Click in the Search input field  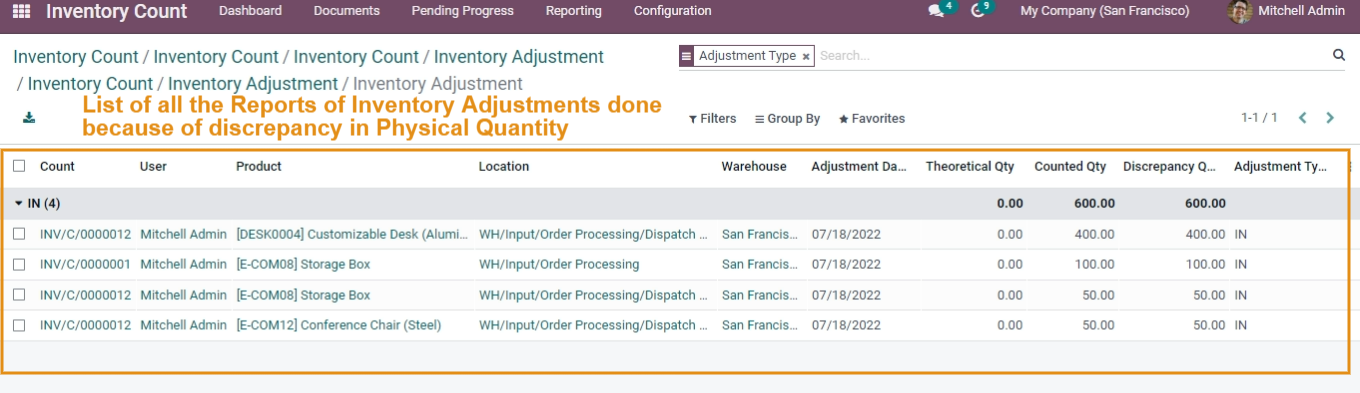pos(1070,56)
